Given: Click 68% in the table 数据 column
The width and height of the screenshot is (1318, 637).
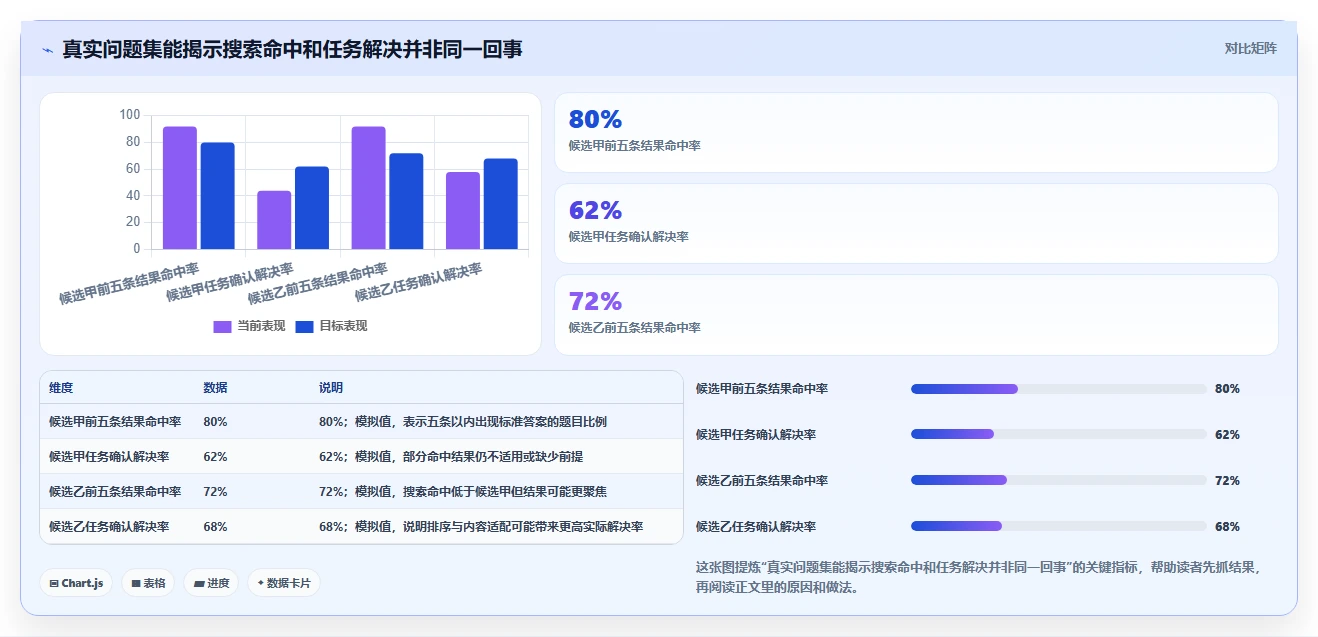Looking at the screenshot, I should 215,527.
